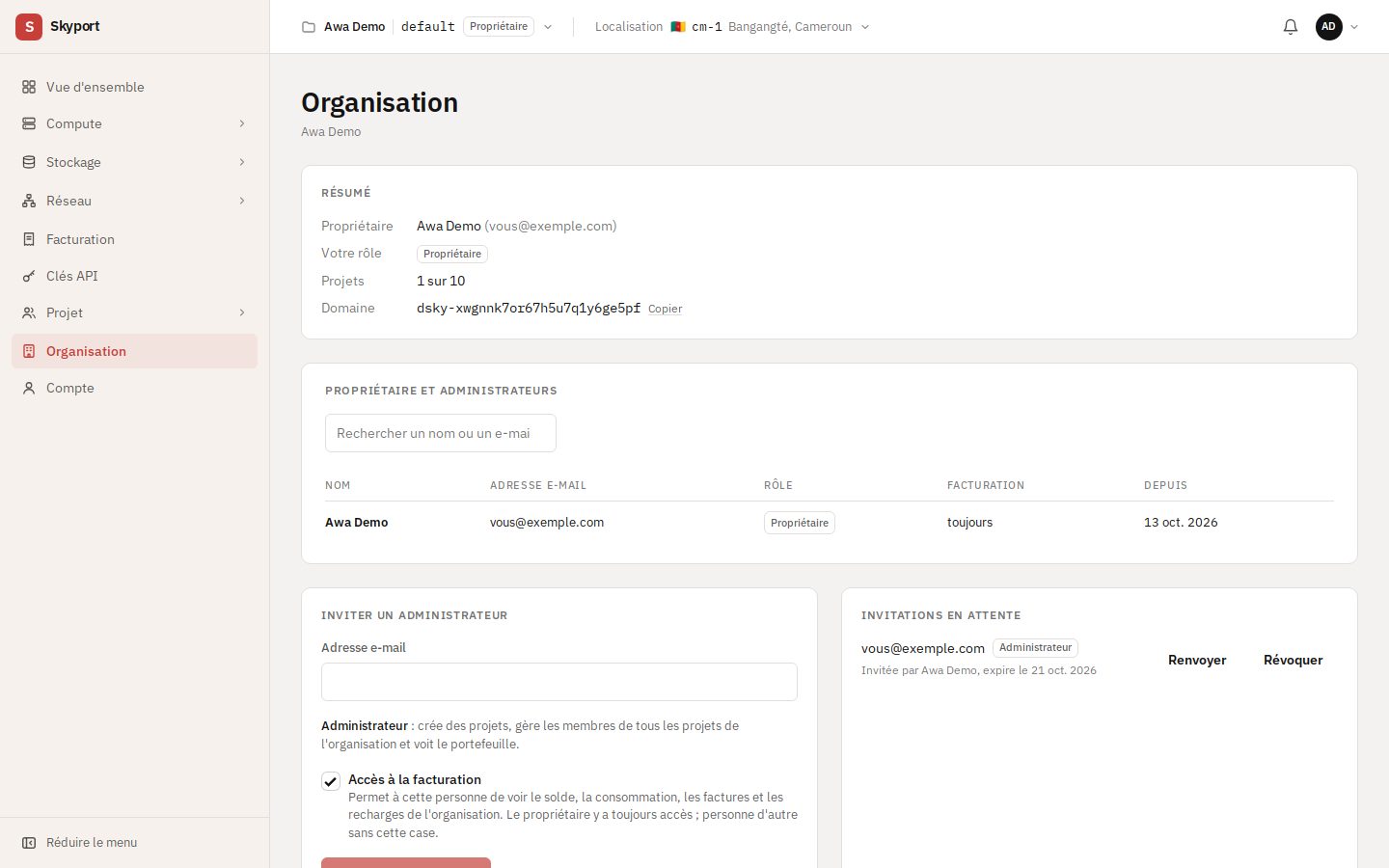Click the default project label in header
1389x868 pixels.
(428, 27)
